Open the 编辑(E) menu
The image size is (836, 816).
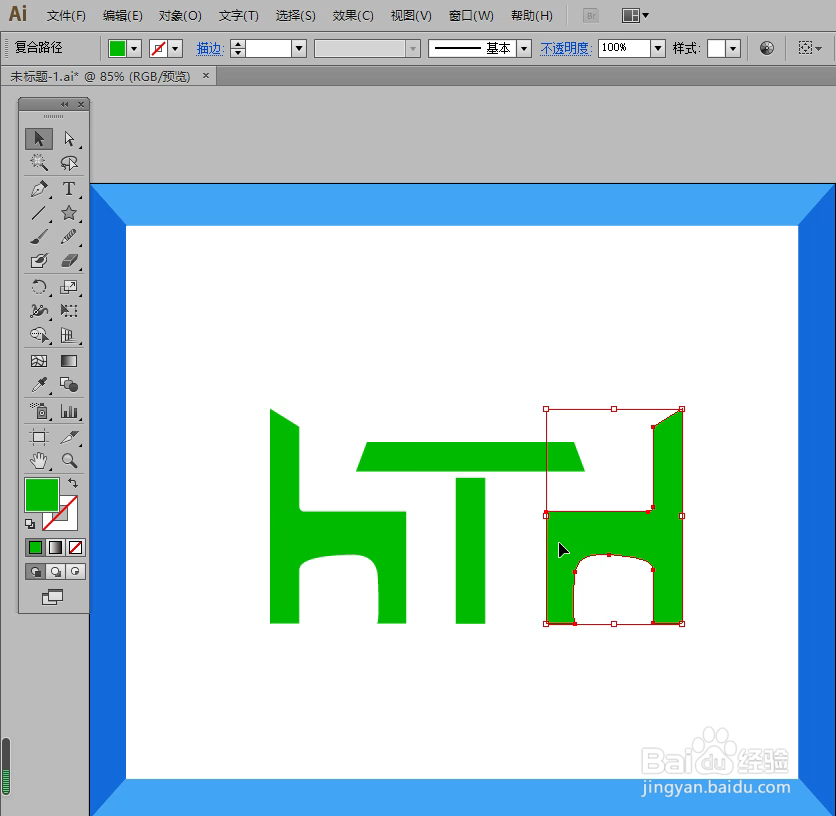click(123, 15)
